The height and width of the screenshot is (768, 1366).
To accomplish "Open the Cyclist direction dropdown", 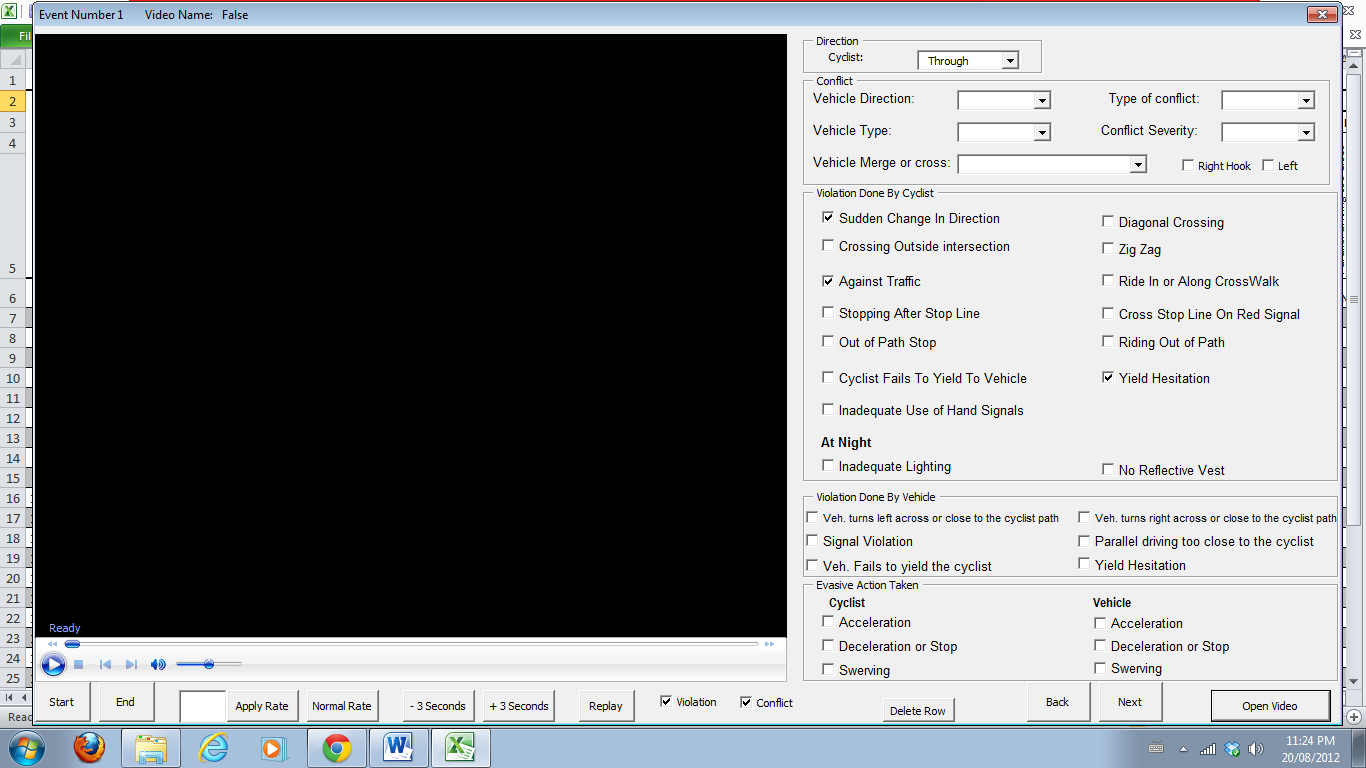I will [x=1010, y=61].
